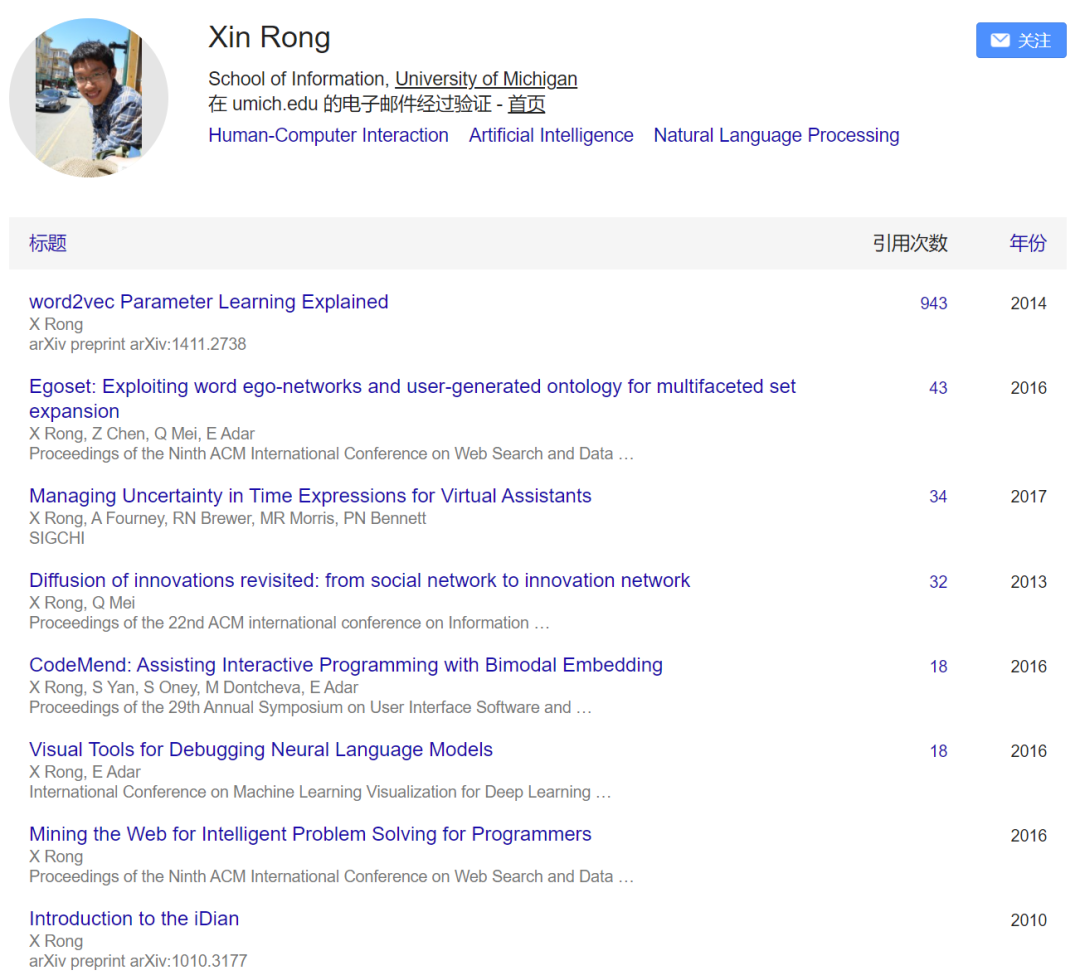Select the Artificial Intelligence interest tag
1080x980 pixels.
click(551, 135)
